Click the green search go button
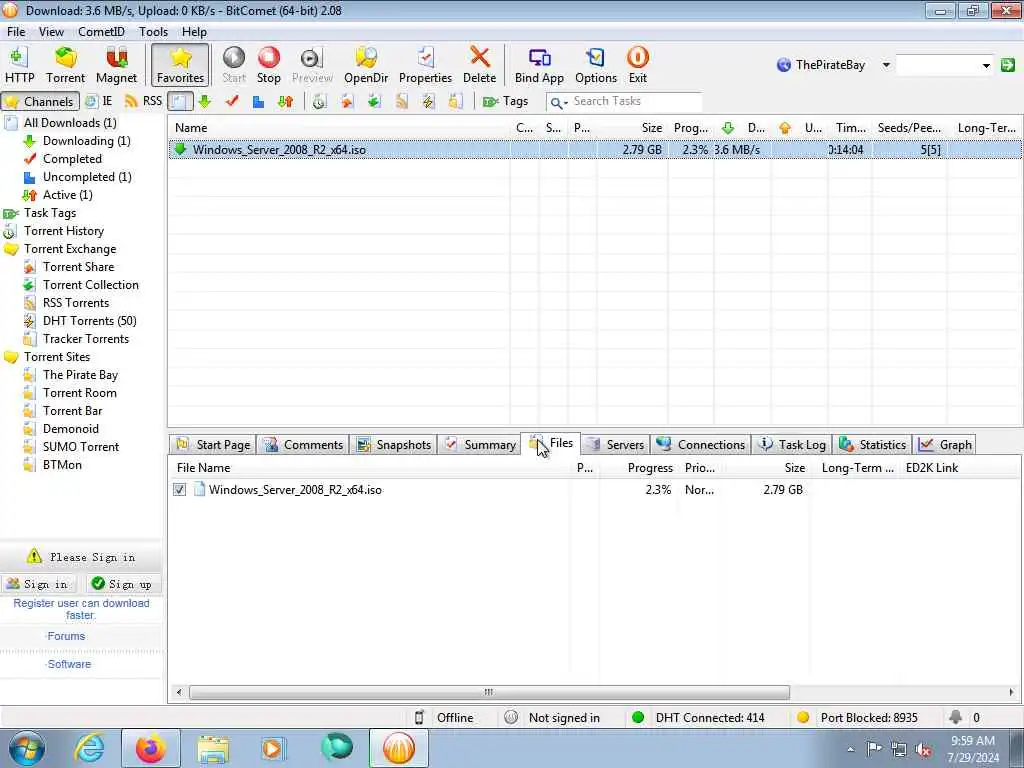 1008,65
